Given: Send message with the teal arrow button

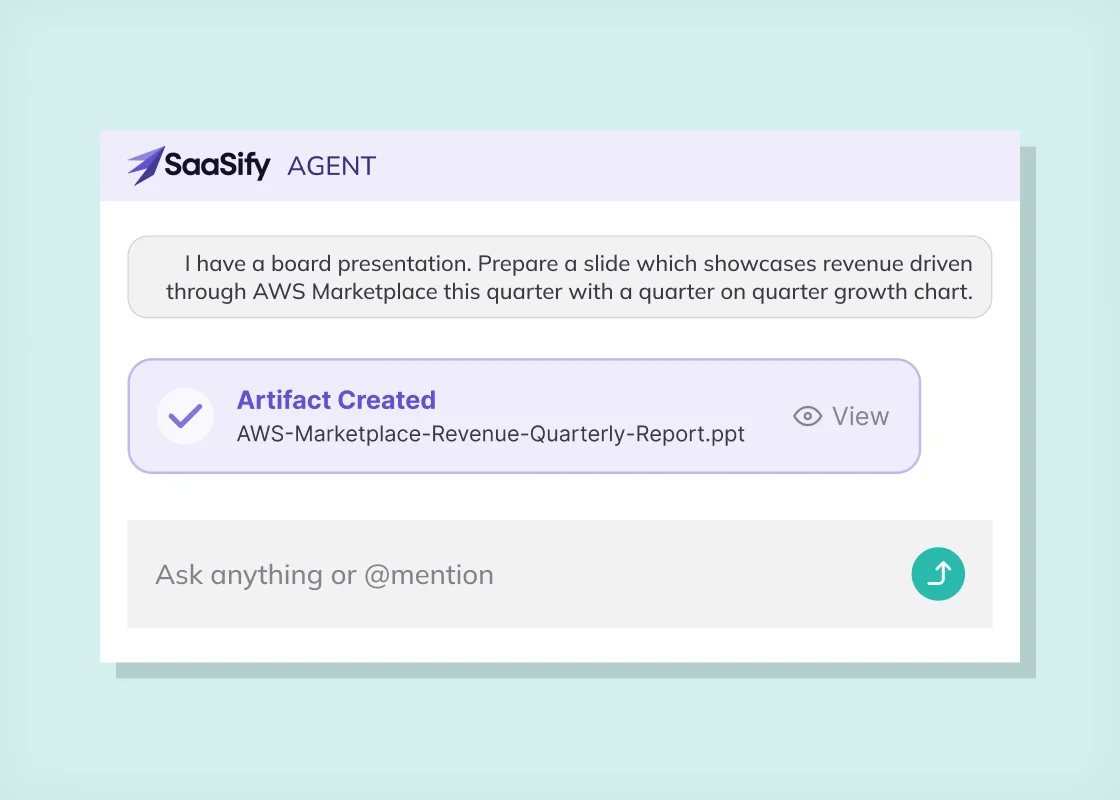Looking at the screenshot, I should point(938,574).
